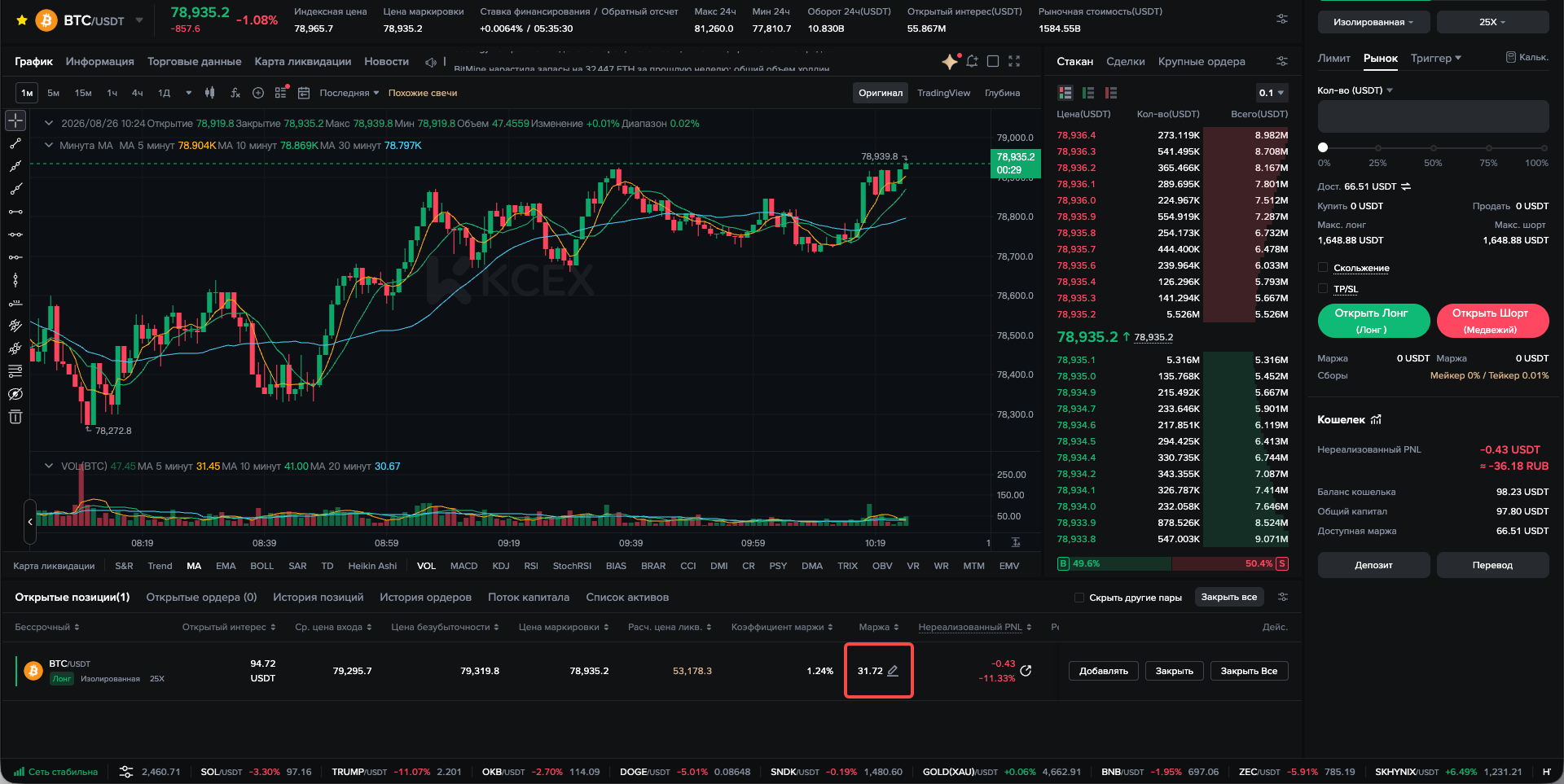
Task: Open order book settings icon
Action: pyautogui.click(x=1282, y=61)
